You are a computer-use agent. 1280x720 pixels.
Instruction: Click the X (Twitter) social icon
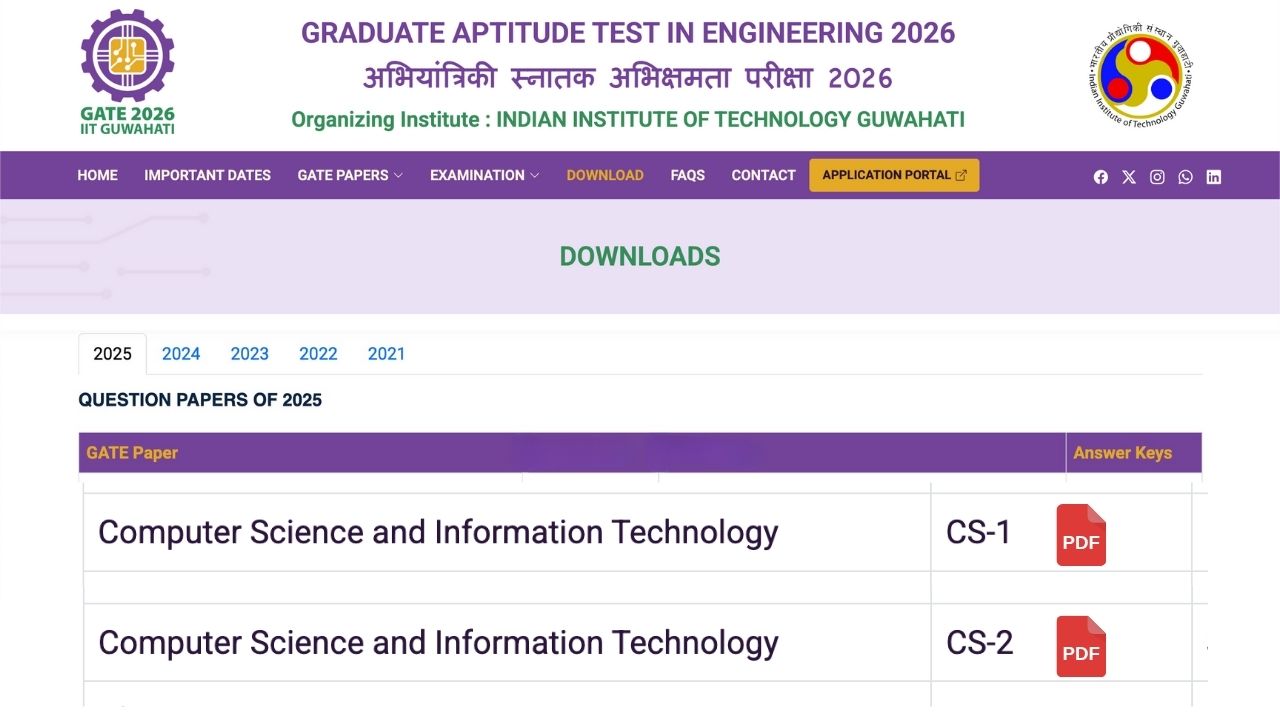tap(1129, 176)
